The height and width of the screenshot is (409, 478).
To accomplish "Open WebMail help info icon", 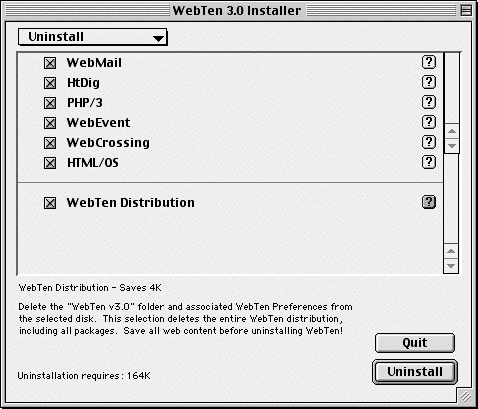I will point(429,62).
